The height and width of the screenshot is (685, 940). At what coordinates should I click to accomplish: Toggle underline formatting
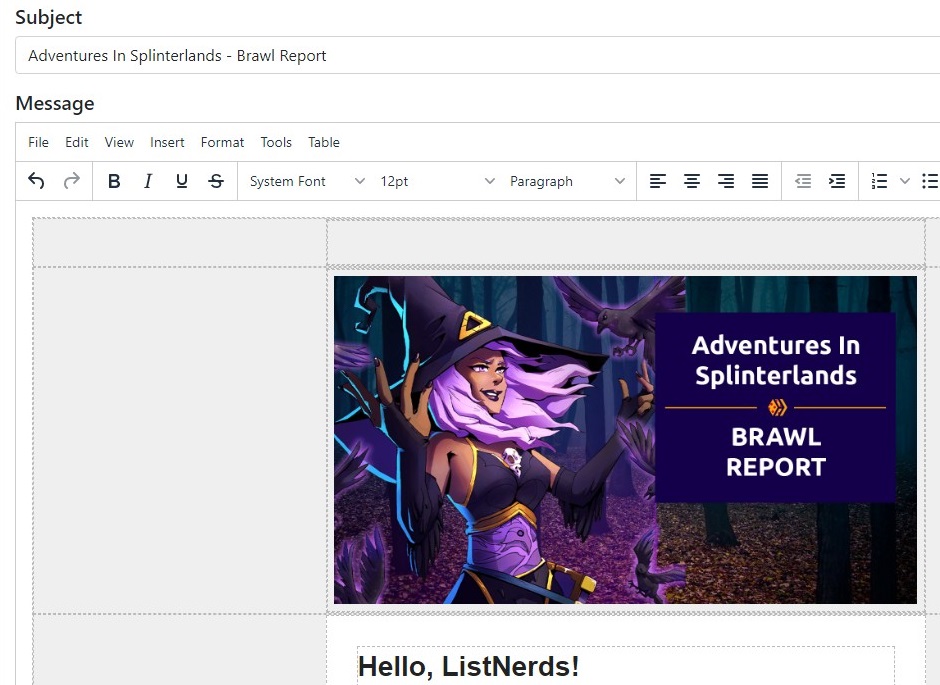tap(182, 181)
